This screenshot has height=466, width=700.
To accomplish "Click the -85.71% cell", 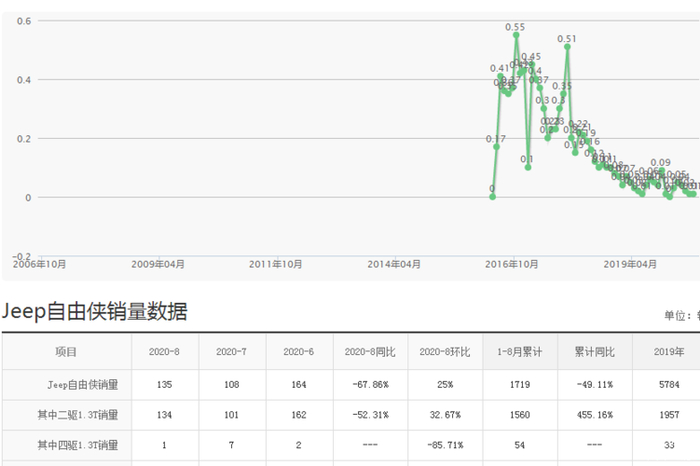I will pyautogui.click(x=445, y=445).
